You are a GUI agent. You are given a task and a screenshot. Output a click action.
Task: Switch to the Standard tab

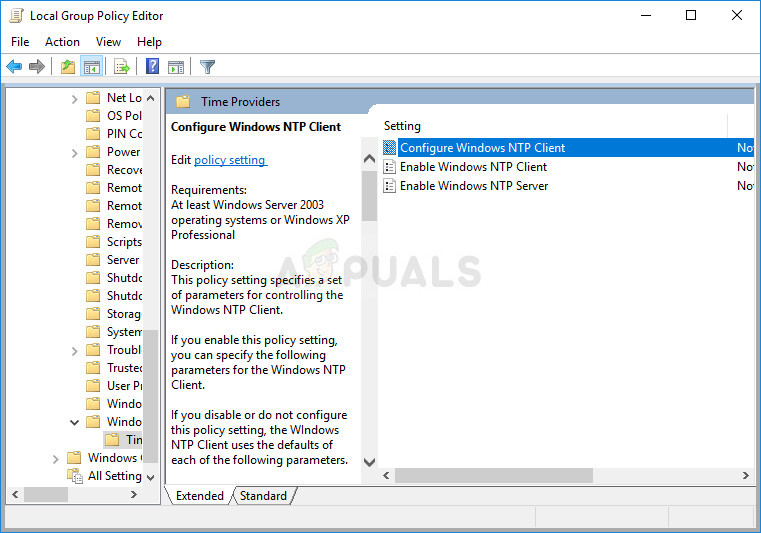(x=263, y=496)
